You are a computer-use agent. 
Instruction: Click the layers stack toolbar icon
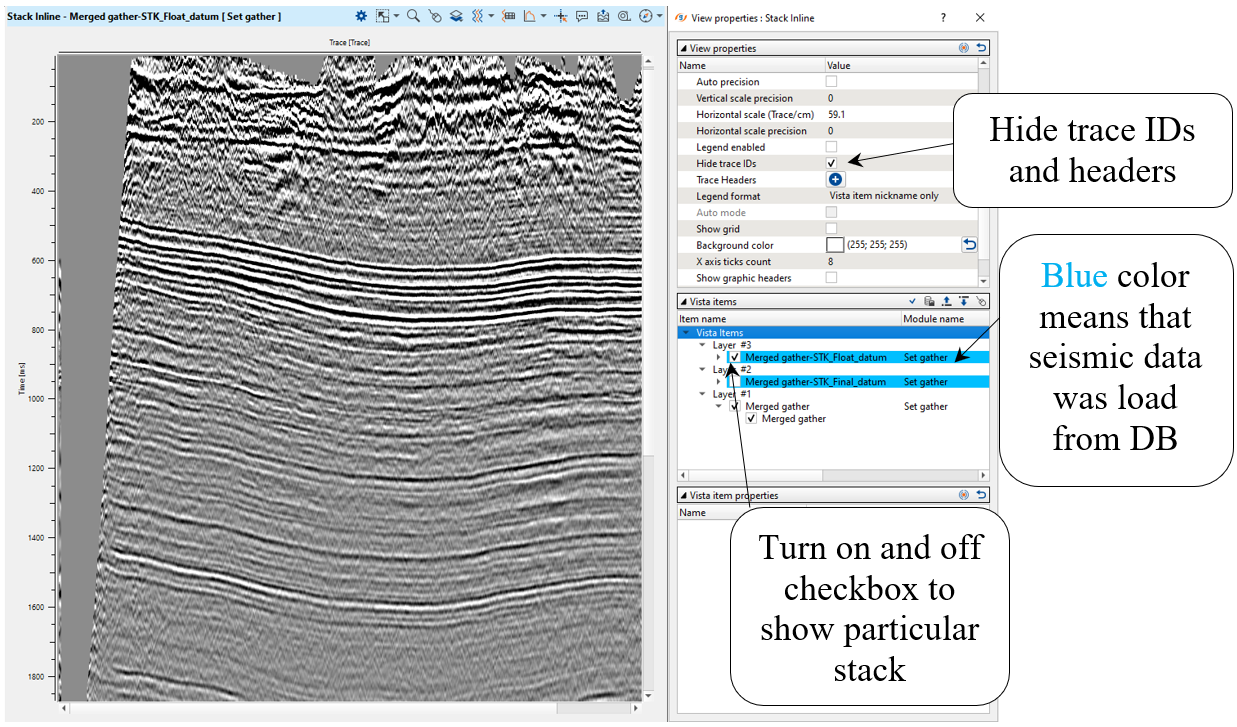tap(455, 17)
